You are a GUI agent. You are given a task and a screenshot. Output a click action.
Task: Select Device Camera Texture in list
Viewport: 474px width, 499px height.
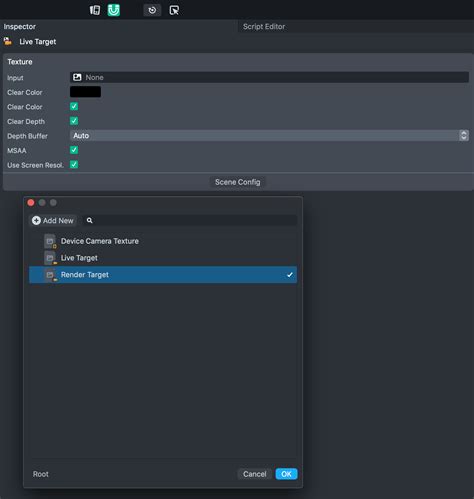[x=163, y=241]
